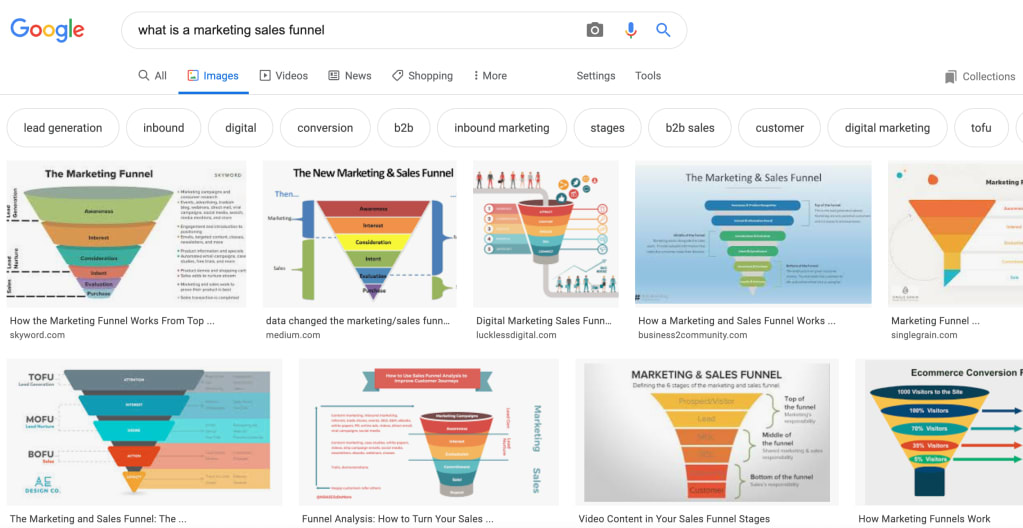1023x528 pixels.
Task: Open The New Marketing & Sales Funnel image
Action: pos(359,234)
